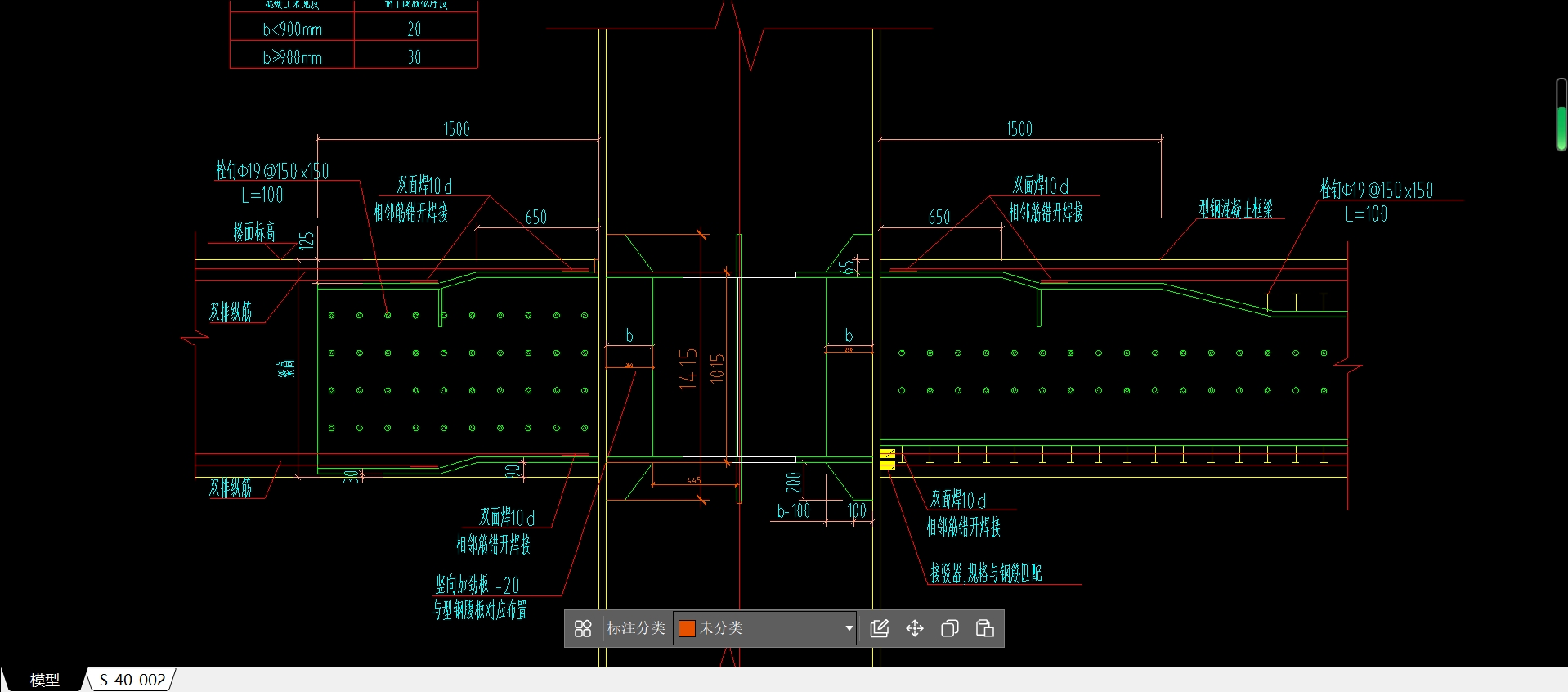Image resolution: width=1568 pixels, height=692 pixels.
Task: Click the 125 dimension near 楼面标高
Action: click(307, 240)
